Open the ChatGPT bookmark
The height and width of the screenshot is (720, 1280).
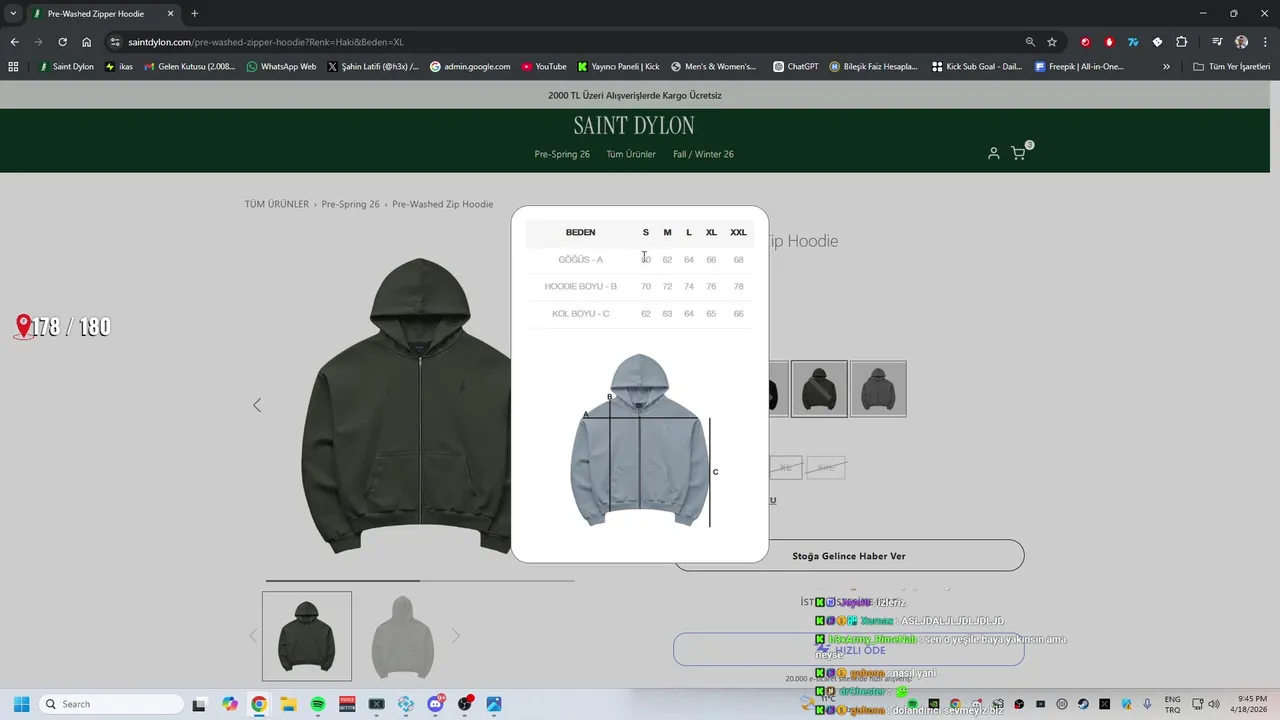tap(796, 67)
